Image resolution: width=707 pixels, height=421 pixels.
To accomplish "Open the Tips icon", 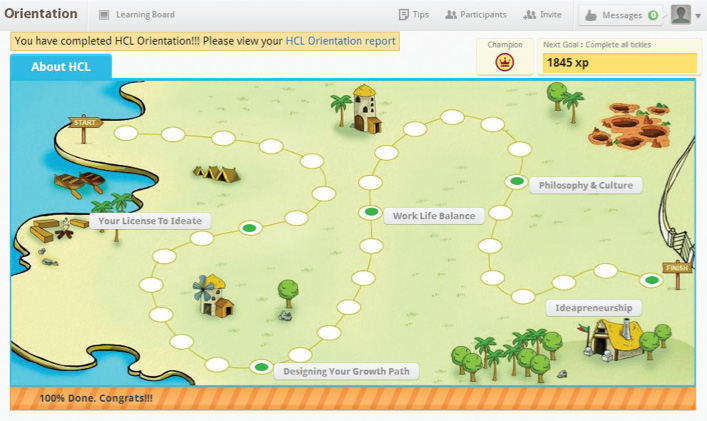I will [x=403, y=15].
